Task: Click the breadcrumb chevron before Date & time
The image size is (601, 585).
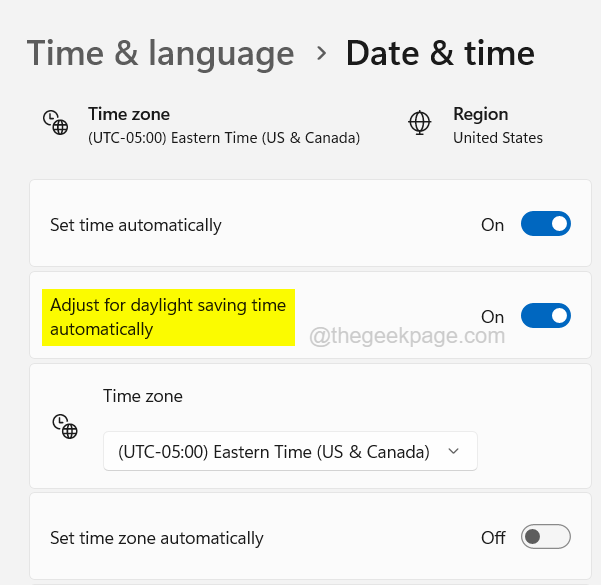Action: (x=321, y=52)
